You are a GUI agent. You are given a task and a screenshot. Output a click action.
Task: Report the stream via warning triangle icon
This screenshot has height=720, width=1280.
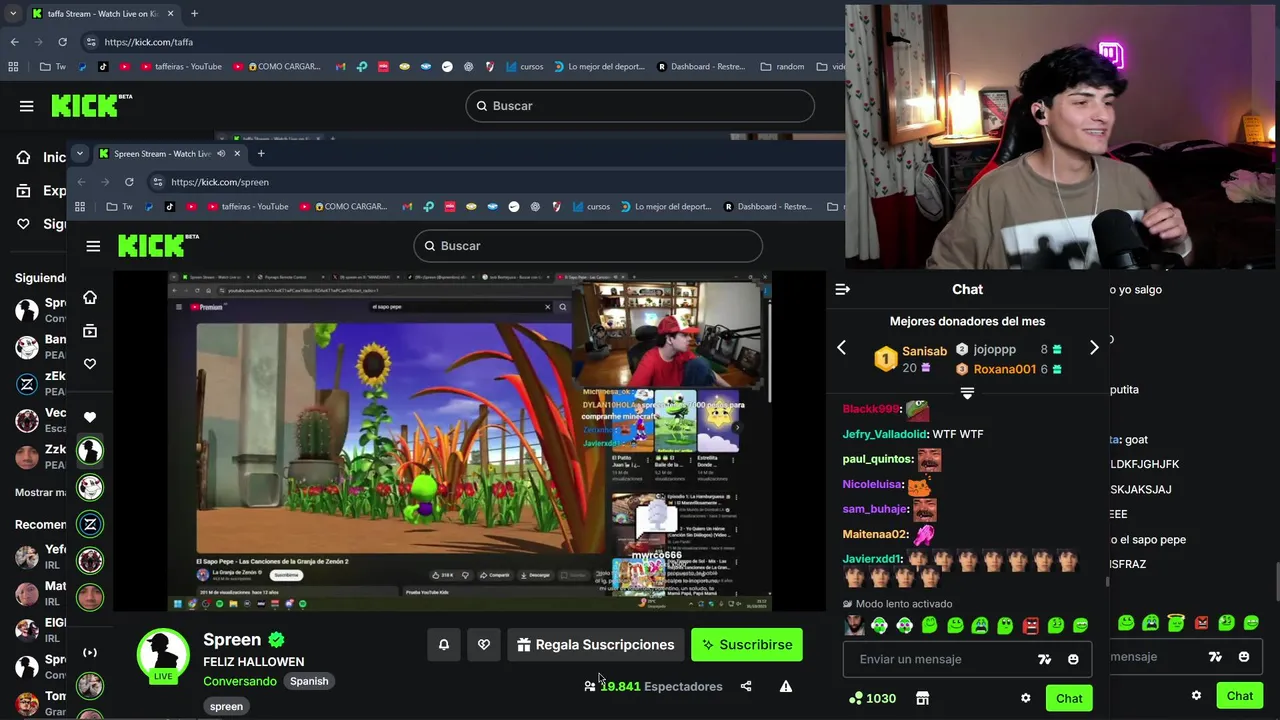(x=786, y=686)
